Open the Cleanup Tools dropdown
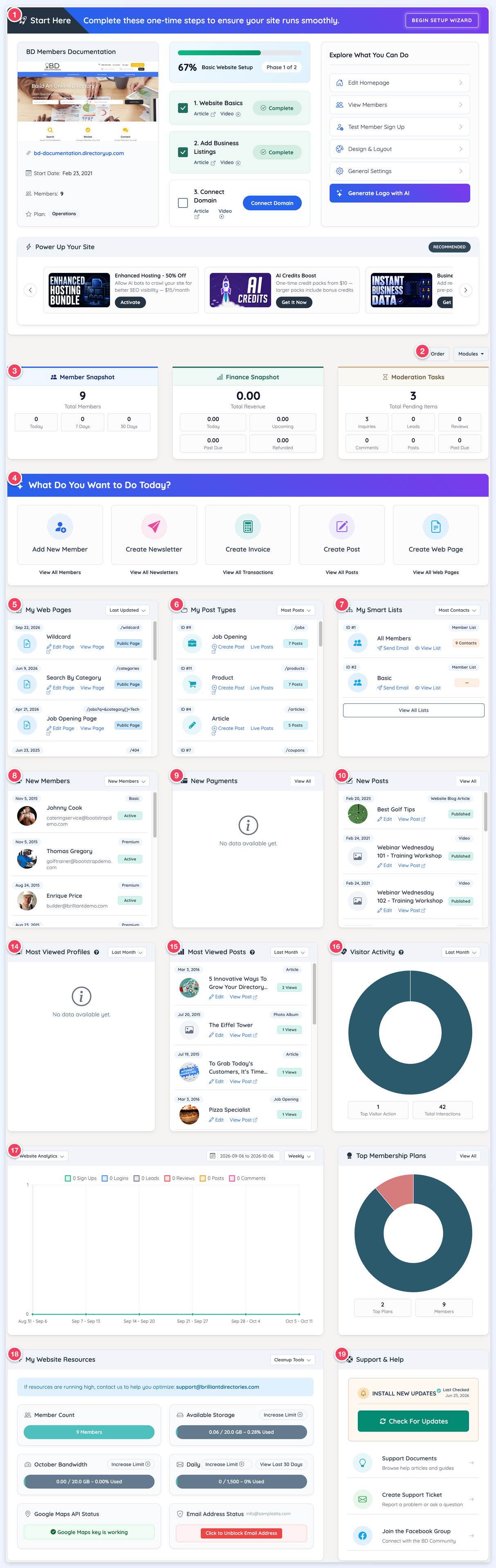 (x=293, y=1360)
